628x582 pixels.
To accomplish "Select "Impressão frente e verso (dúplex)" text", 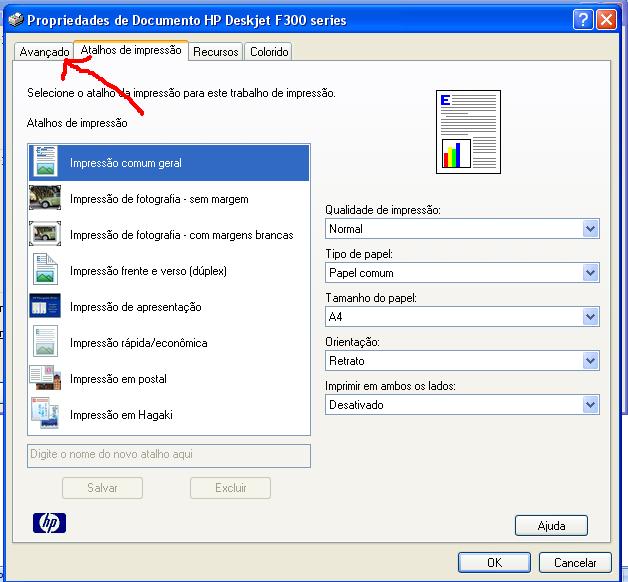I will coord(148,271).
